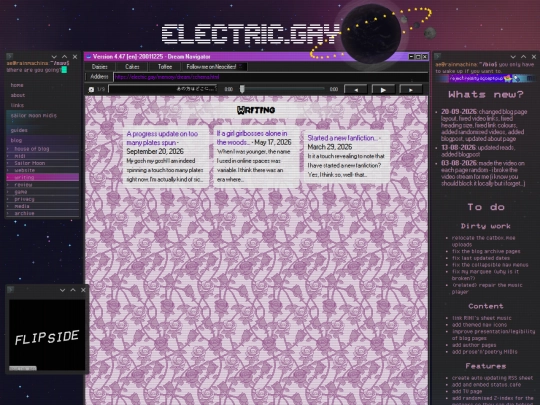The height and width of the screenshot is (405, 540).
Task: Expand the website tree arrow
Action: (x=8, y=170)
